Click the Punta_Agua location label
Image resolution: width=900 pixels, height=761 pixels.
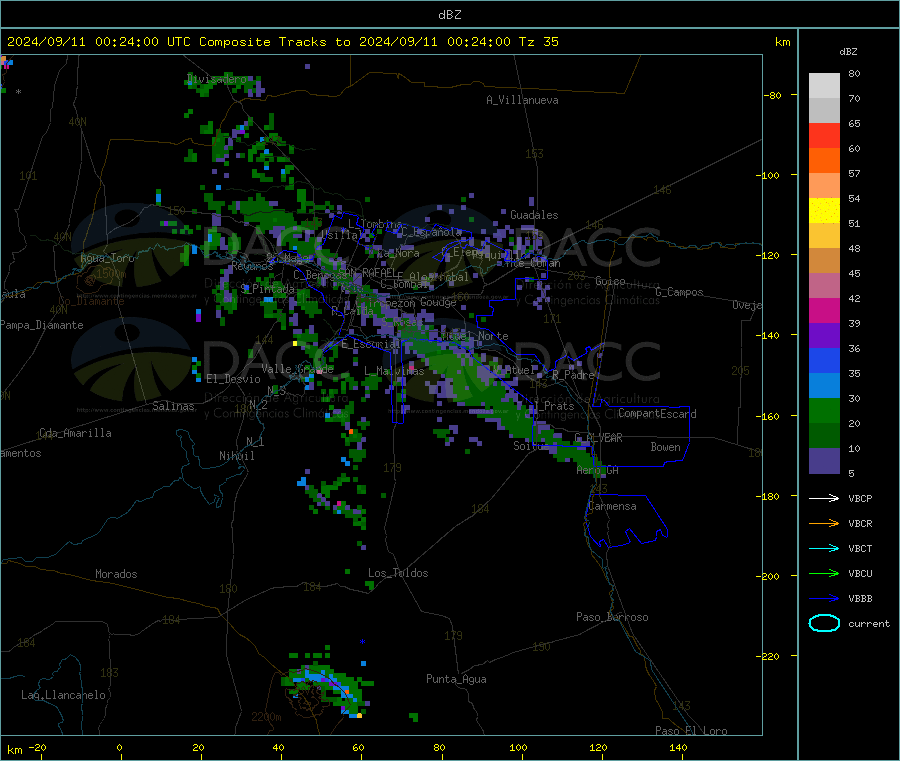456,679
